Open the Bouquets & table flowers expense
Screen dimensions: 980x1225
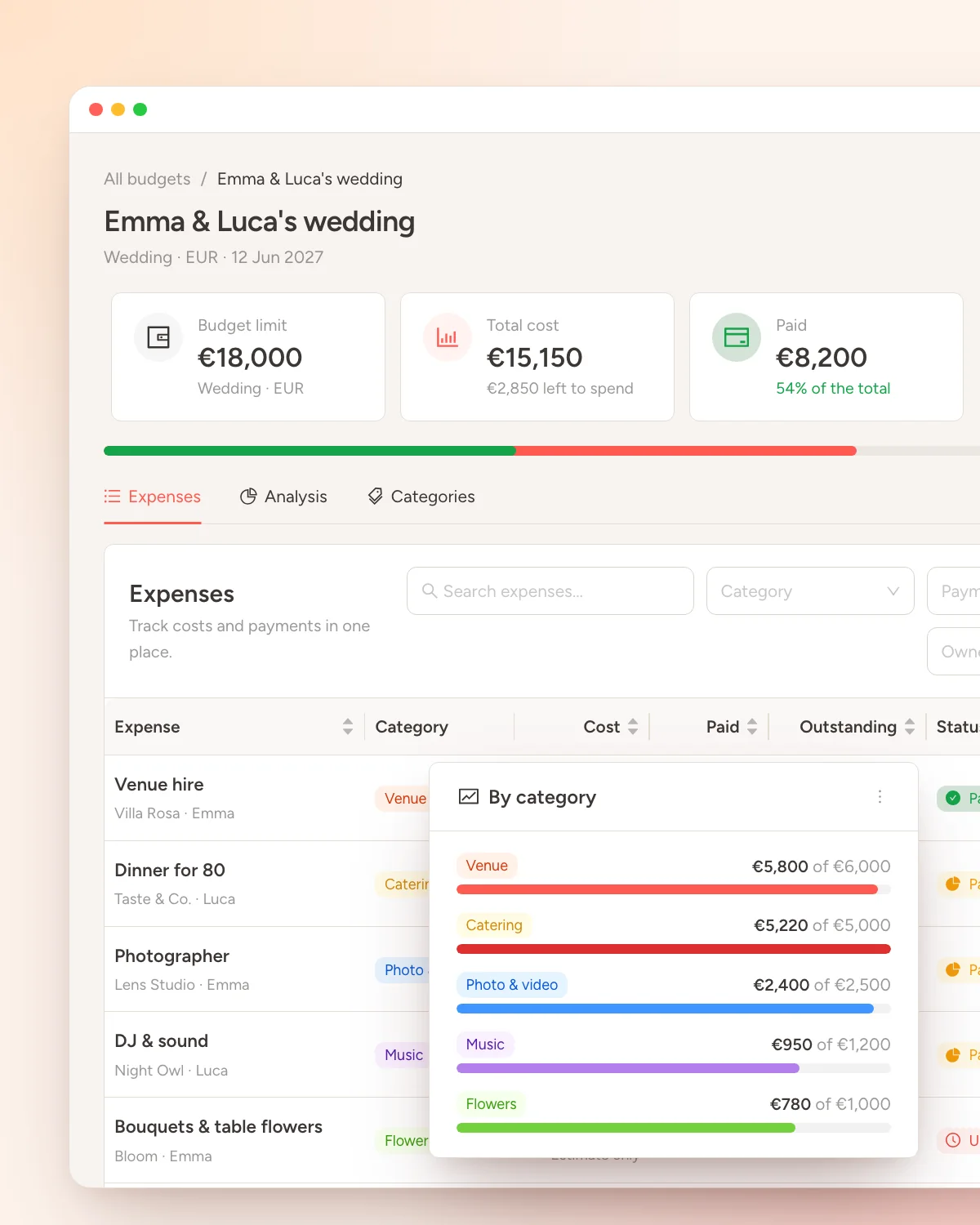tap(542, 1140)
